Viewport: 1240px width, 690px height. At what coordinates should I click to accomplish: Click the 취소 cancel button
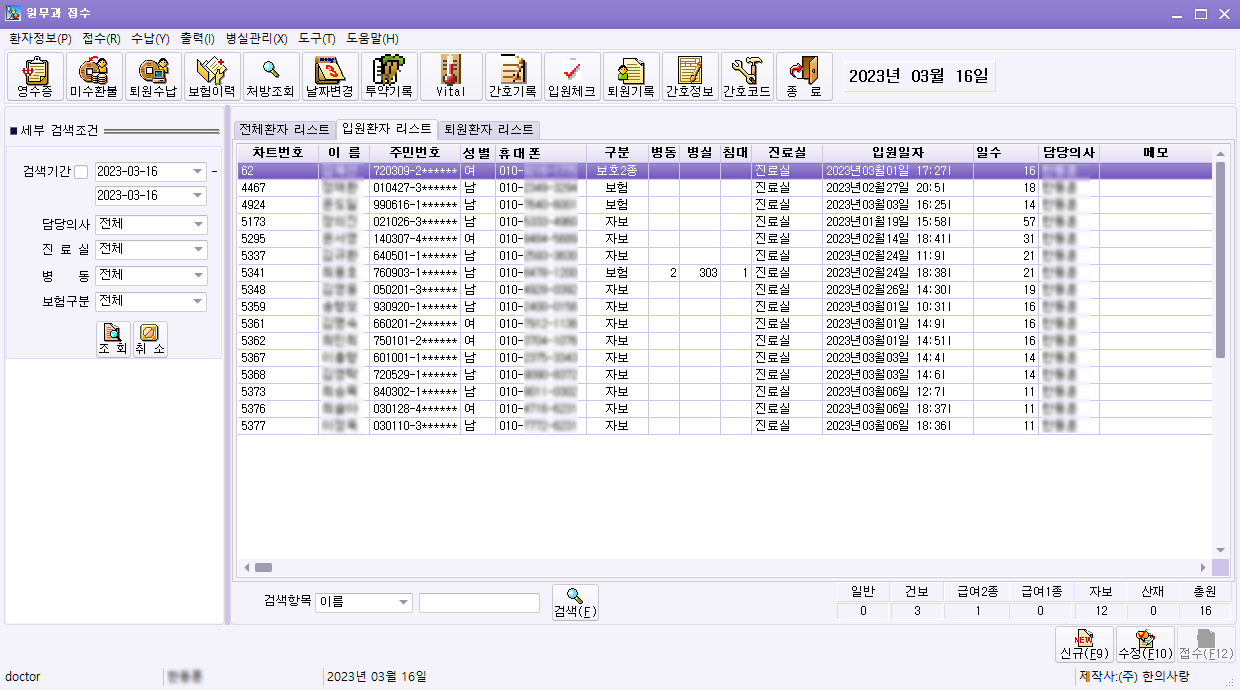coord(150,340)
